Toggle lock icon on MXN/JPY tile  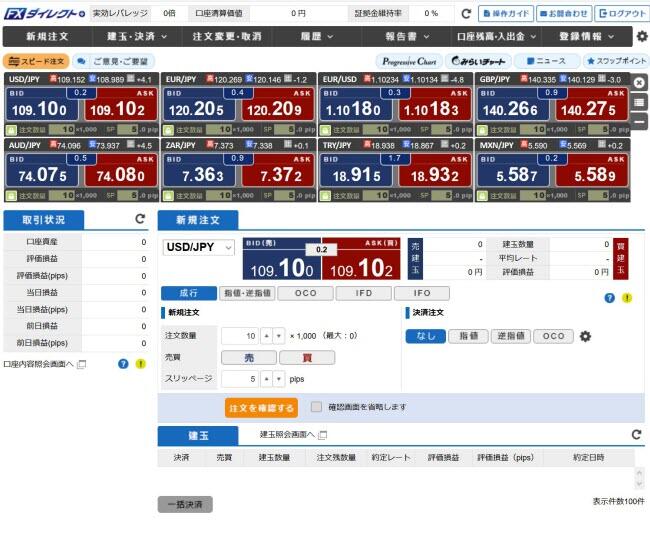482,196
